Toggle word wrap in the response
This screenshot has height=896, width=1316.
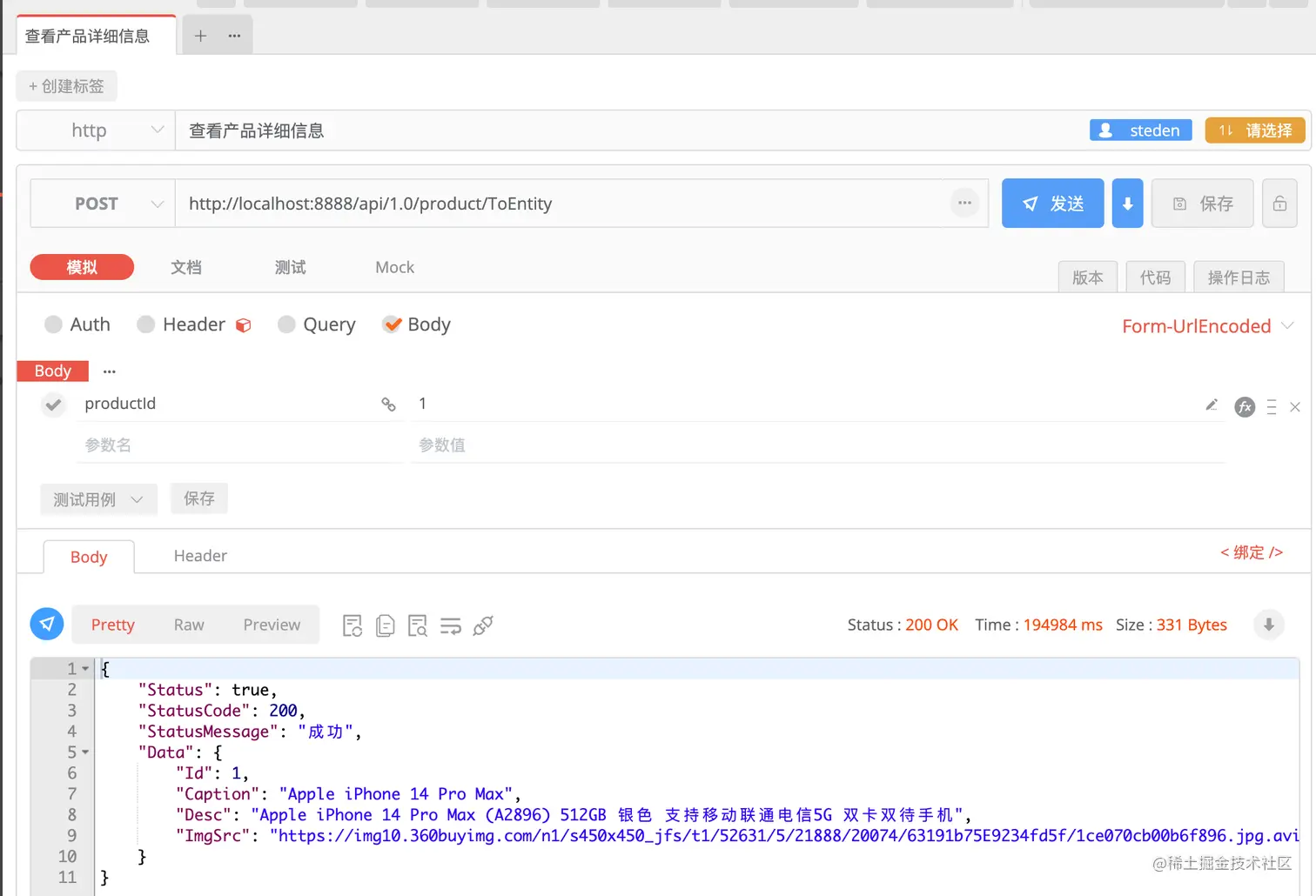click(x=451, y=625)
